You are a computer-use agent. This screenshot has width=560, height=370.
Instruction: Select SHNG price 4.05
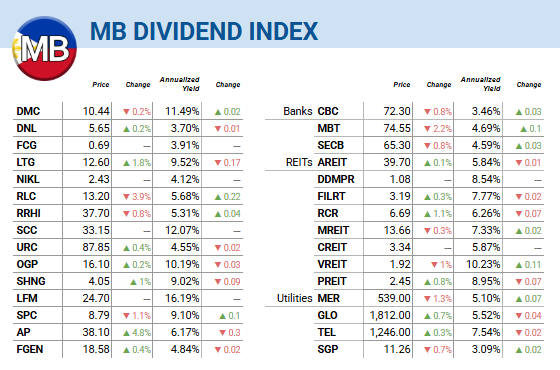click(99, 281)
